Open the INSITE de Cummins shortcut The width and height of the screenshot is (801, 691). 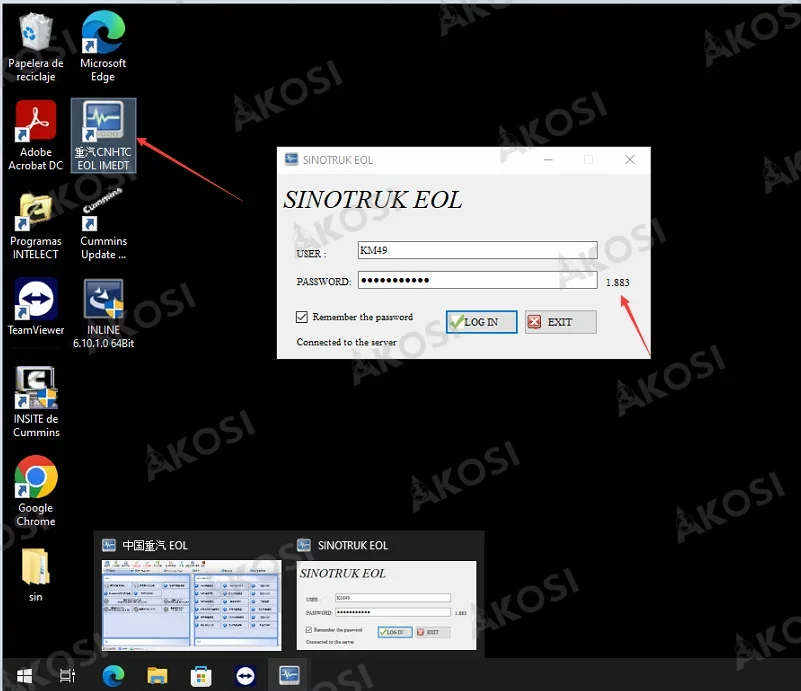pos(36,402)
